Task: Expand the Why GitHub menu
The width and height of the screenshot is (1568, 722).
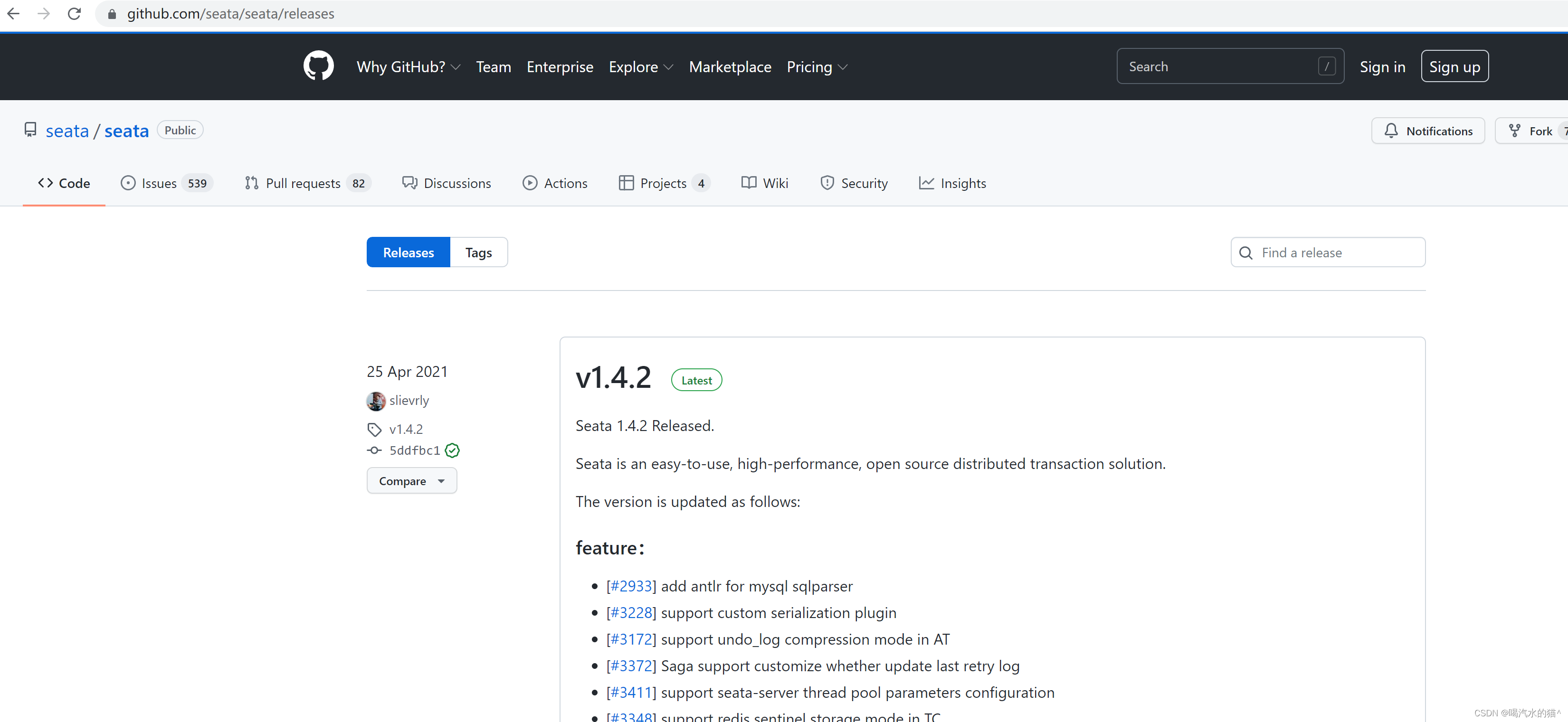Action: [409, 67]
